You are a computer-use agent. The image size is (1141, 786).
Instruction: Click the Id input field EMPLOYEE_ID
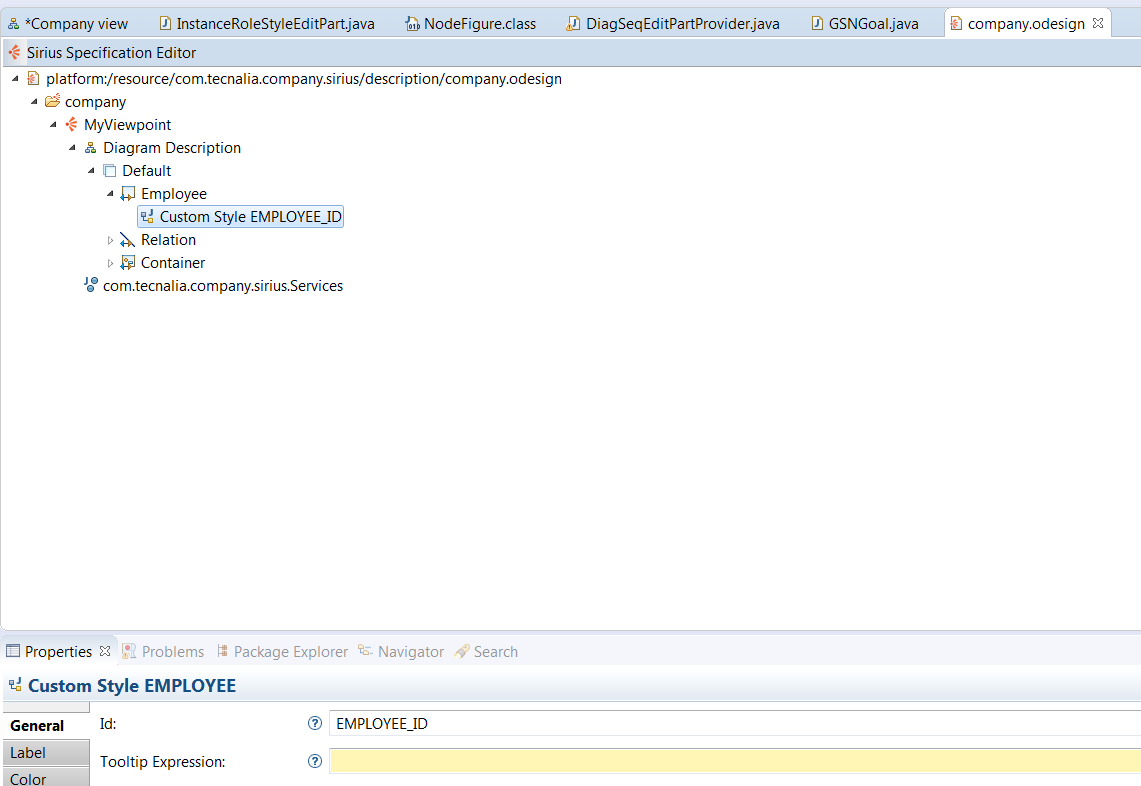tap(735, 723)
